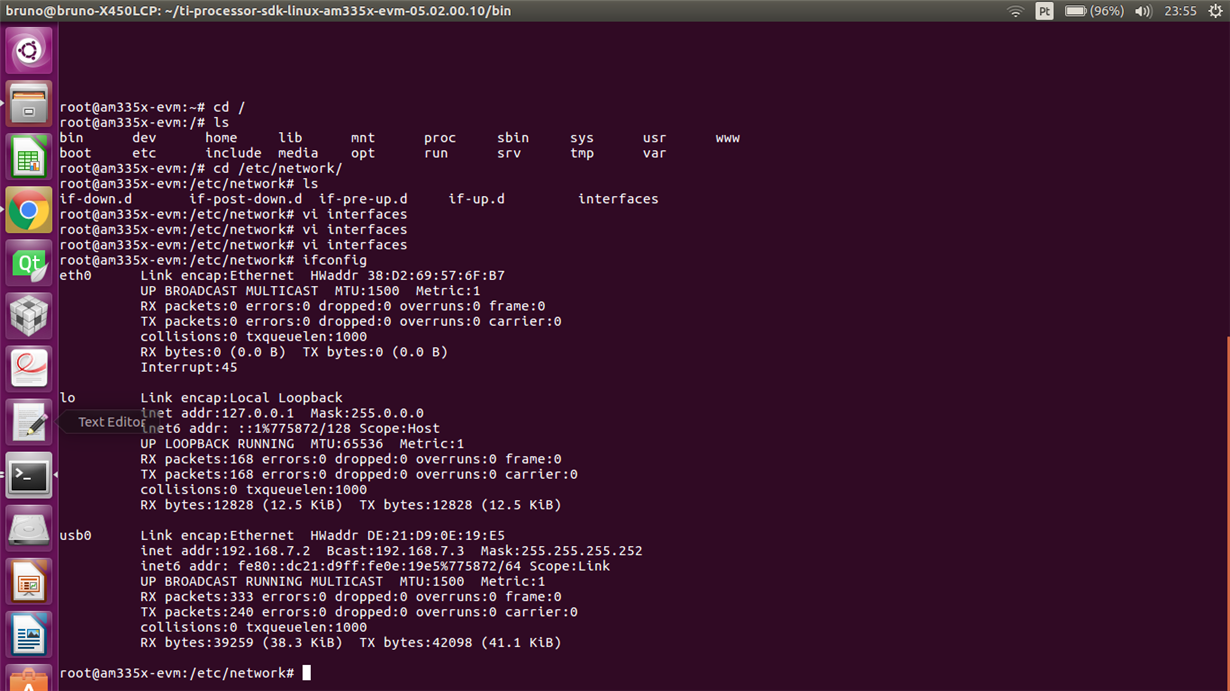Click 'TX packets:240' line of usb0
The height and width of the screenshot is (691, 1230).
359,612
